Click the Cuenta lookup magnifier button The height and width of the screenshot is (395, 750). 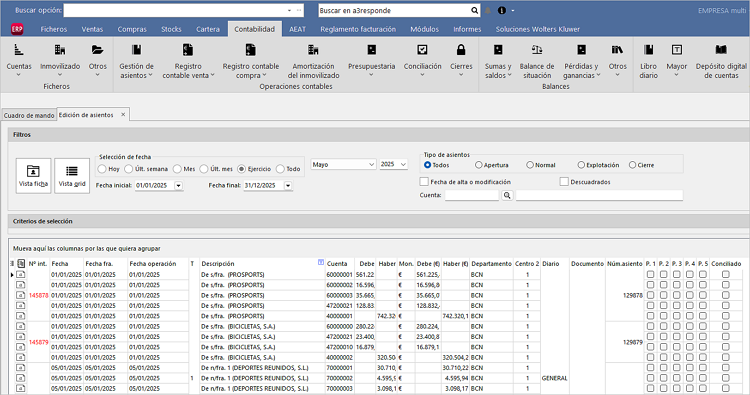[x=507, y=195]
